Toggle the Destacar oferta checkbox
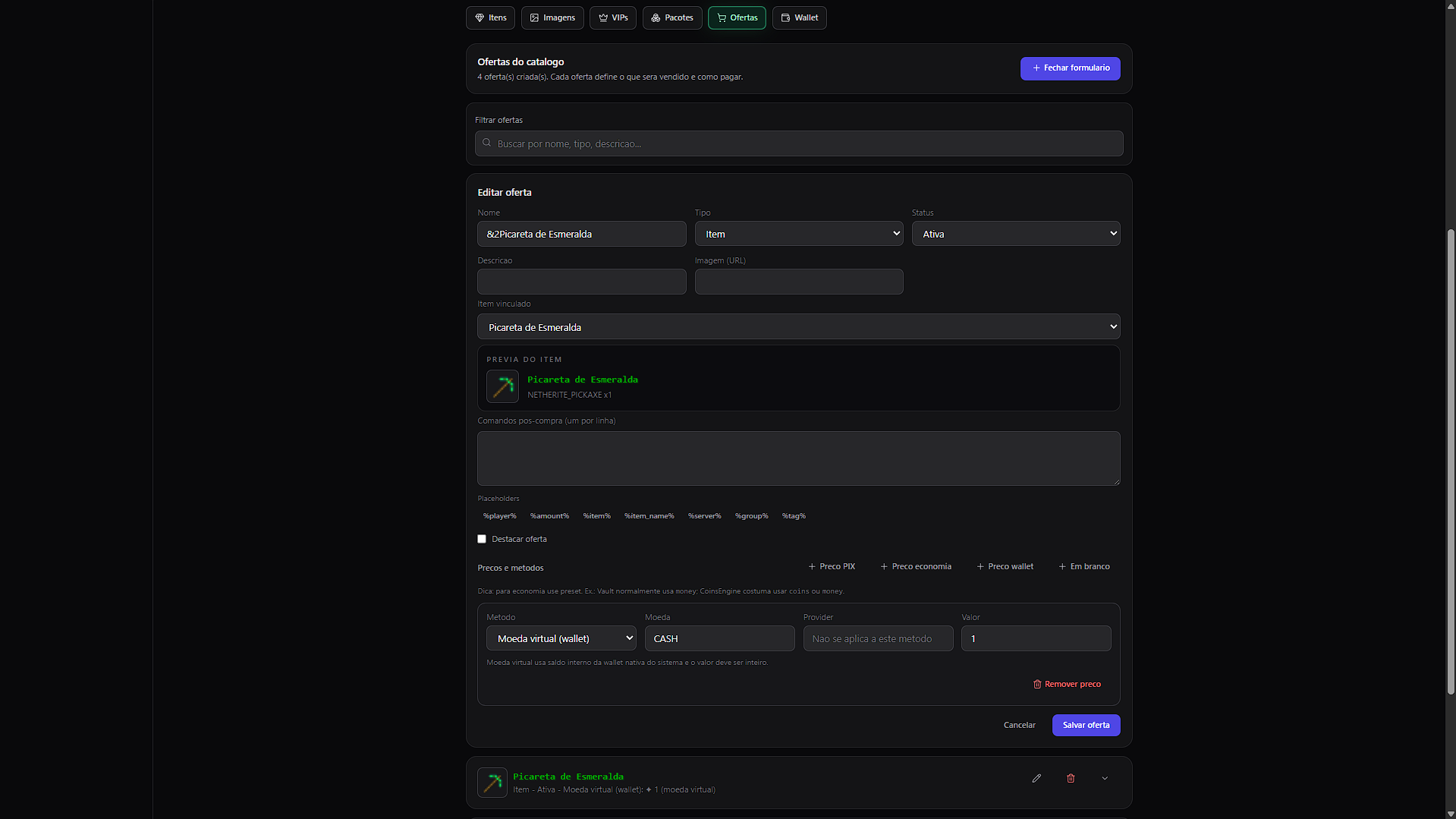 (482, 539)
